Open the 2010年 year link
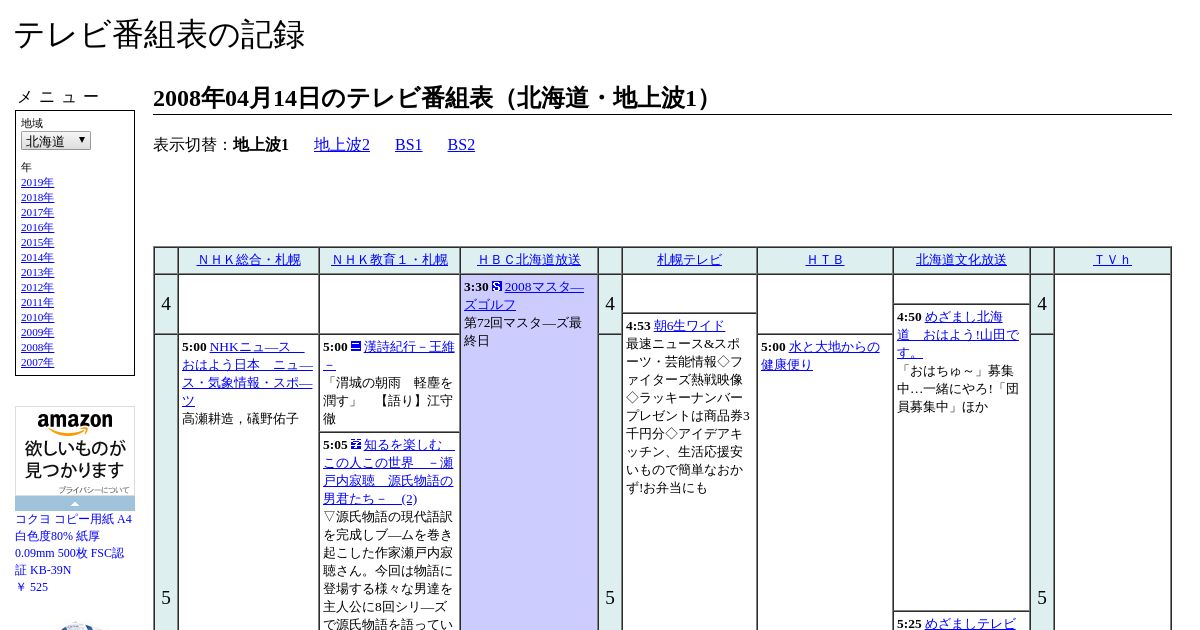Image resolution: width=1200 pixels, height=630 pixels. point(37,318)
